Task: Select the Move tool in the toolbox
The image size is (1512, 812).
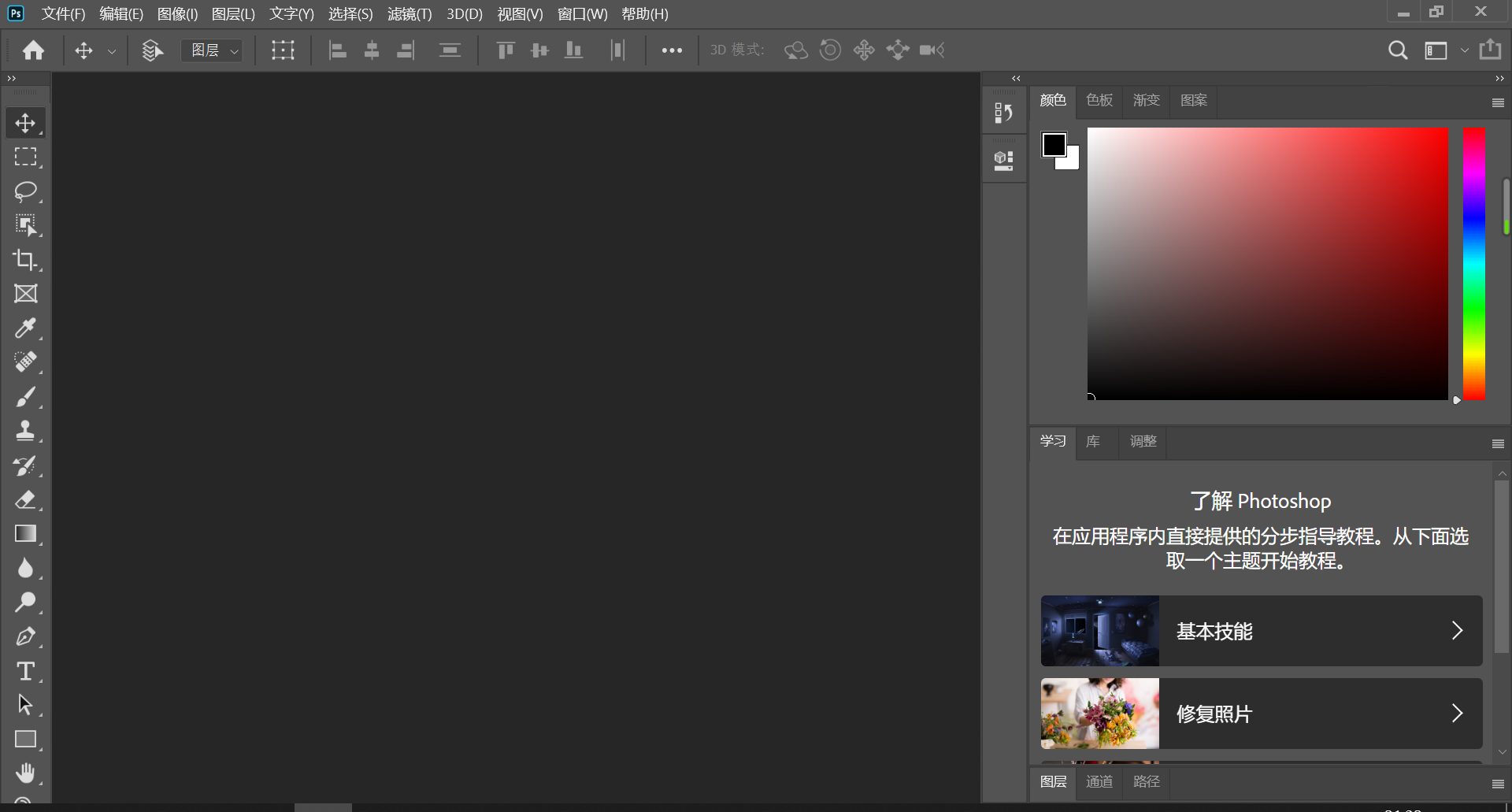Action: 25,123
